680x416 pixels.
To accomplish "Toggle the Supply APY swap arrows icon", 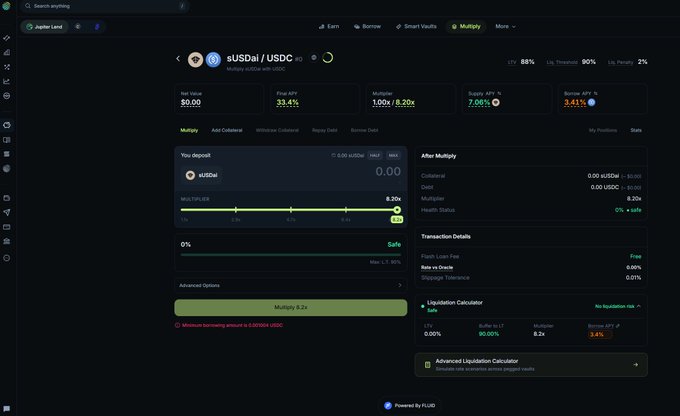I will 500,93.
